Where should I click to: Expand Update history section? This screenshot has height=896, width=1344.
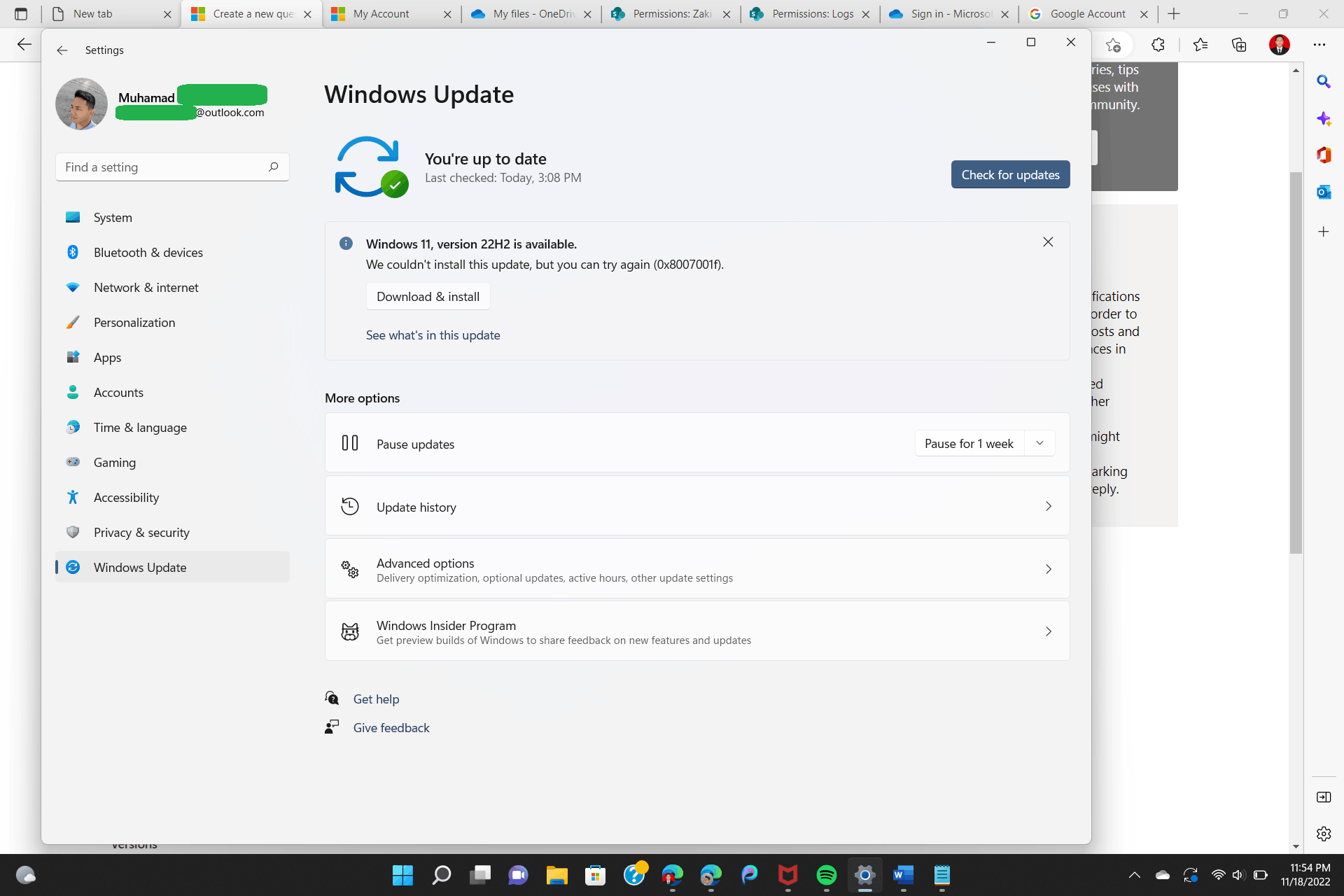[697, 506]
